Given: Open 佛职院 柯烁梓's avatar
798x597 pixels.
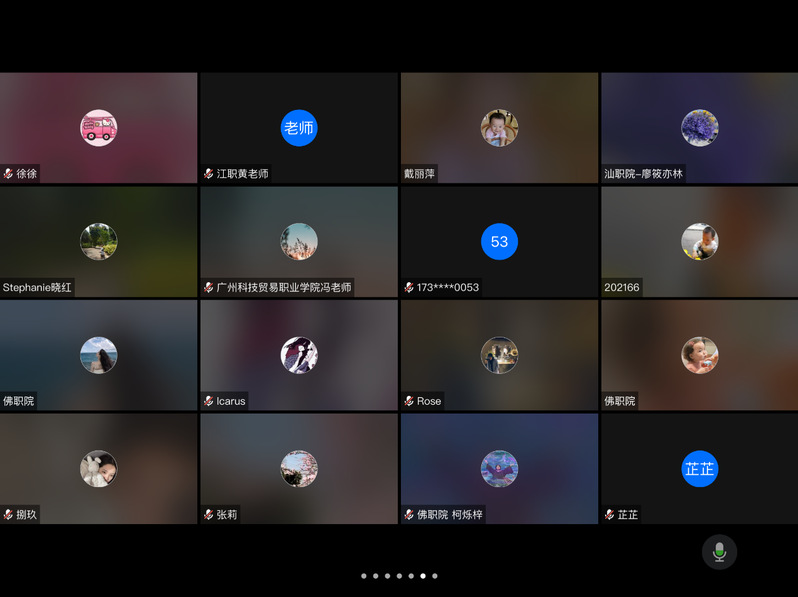Looking at the screenshot, I should coord(499,468).
